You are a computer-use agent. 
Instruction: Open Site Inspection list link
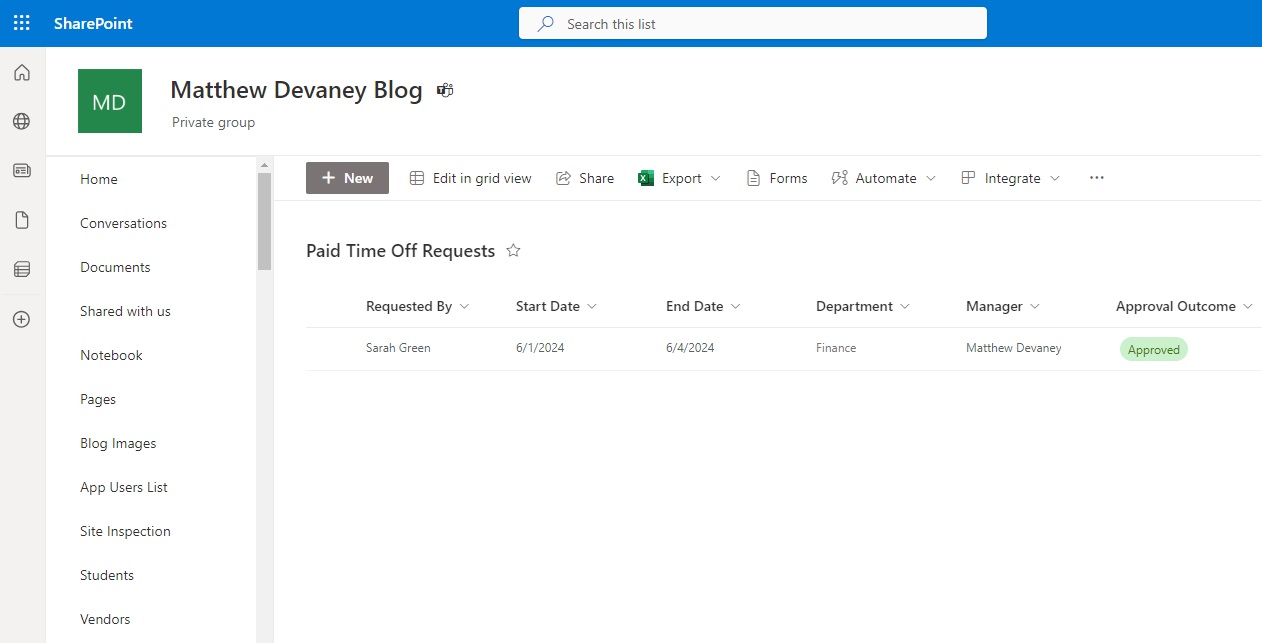[x=125, y=531]
